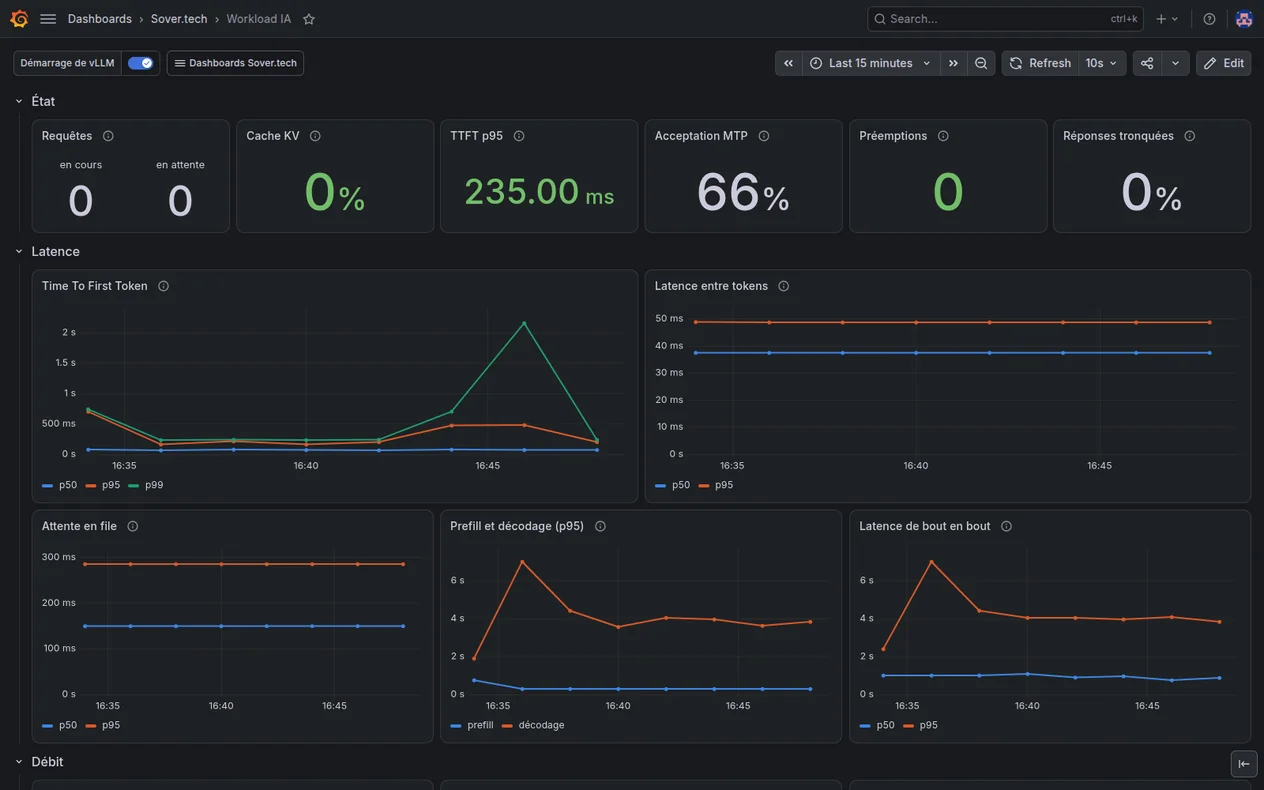
Task: Open the plus New menu dropdown
Action: pyautogui.click(x=1167, y=19)
